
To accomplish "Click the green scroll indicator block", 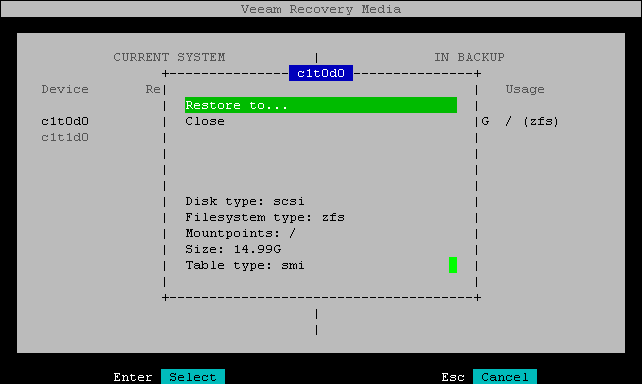I will coord(453,265).
